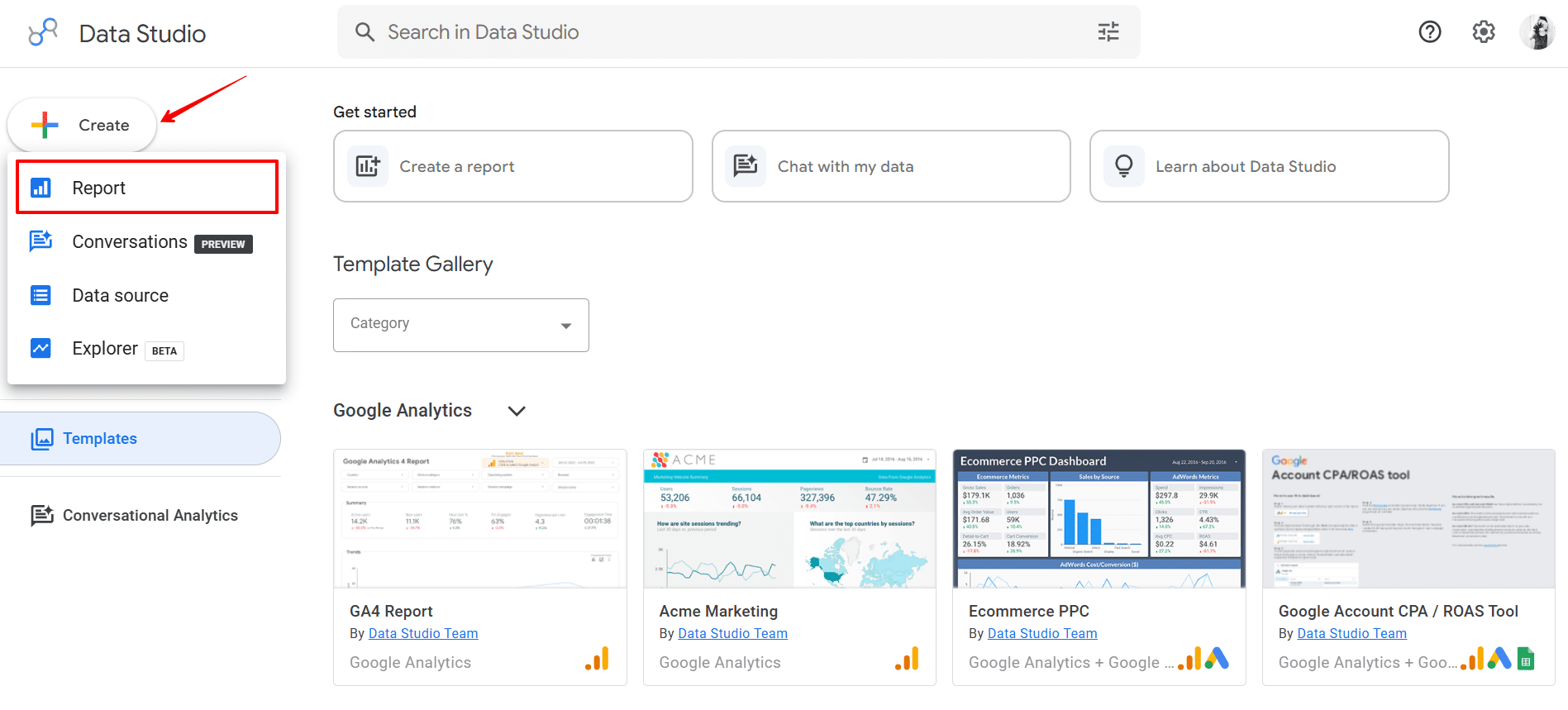
Task: Click Analytics icon on Acme Marketing card
Action: (907, 659)
